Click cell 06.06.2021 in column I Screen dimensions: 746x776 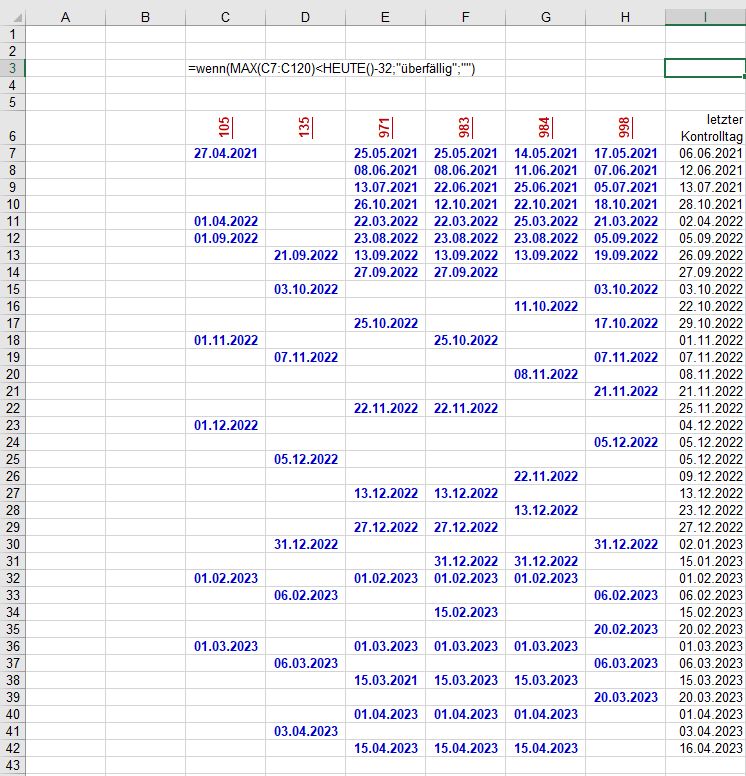click(x=705, y=153)
